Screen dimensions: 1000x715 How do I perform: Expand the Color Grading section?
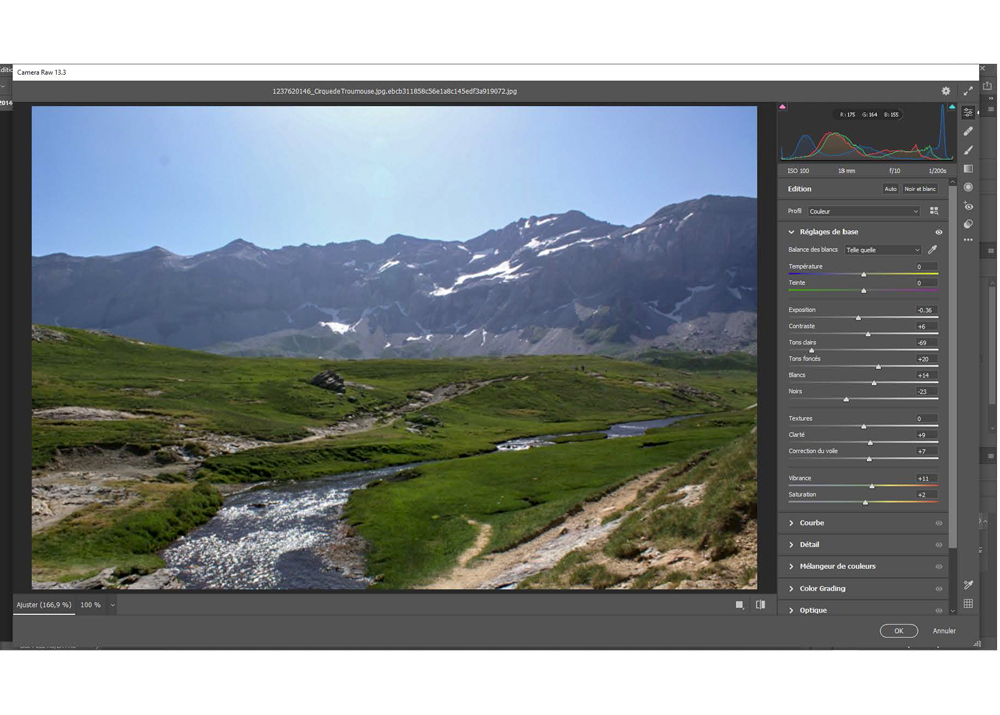[x=822, y=588]
